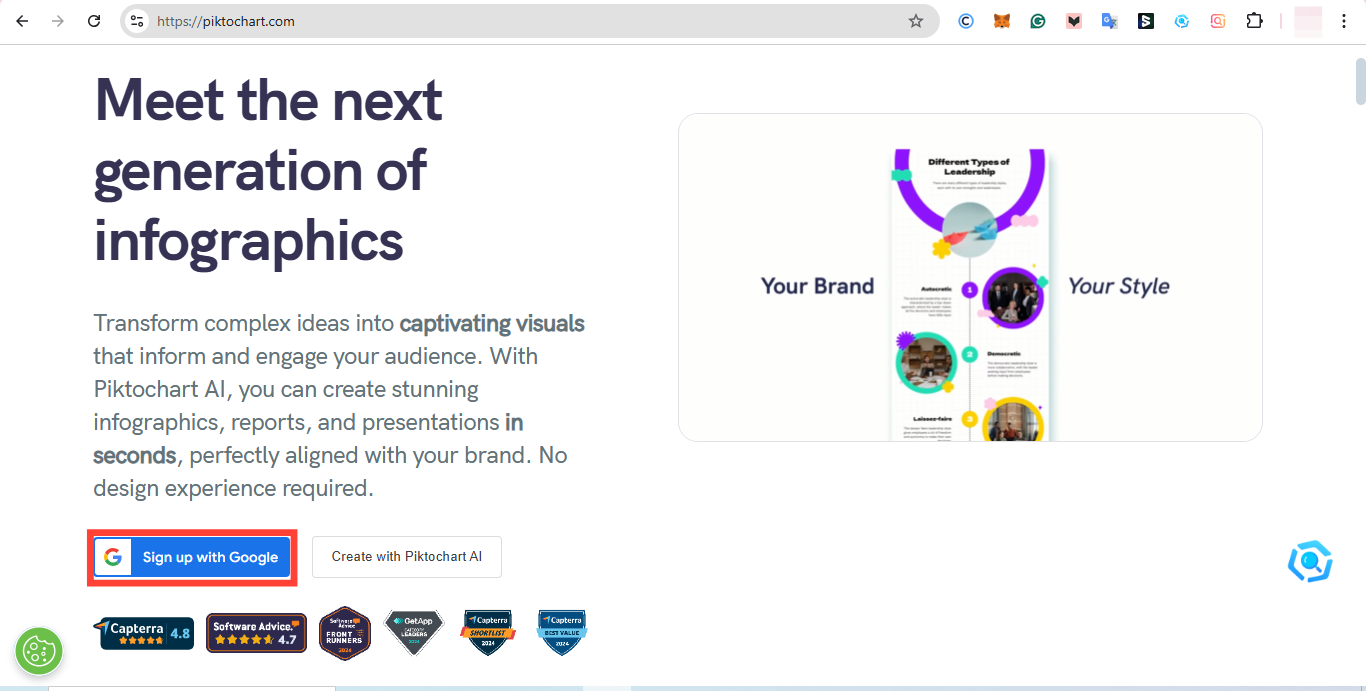Click the Capterra Best Value badge
1366x691 pixels.
coord(561,633)
